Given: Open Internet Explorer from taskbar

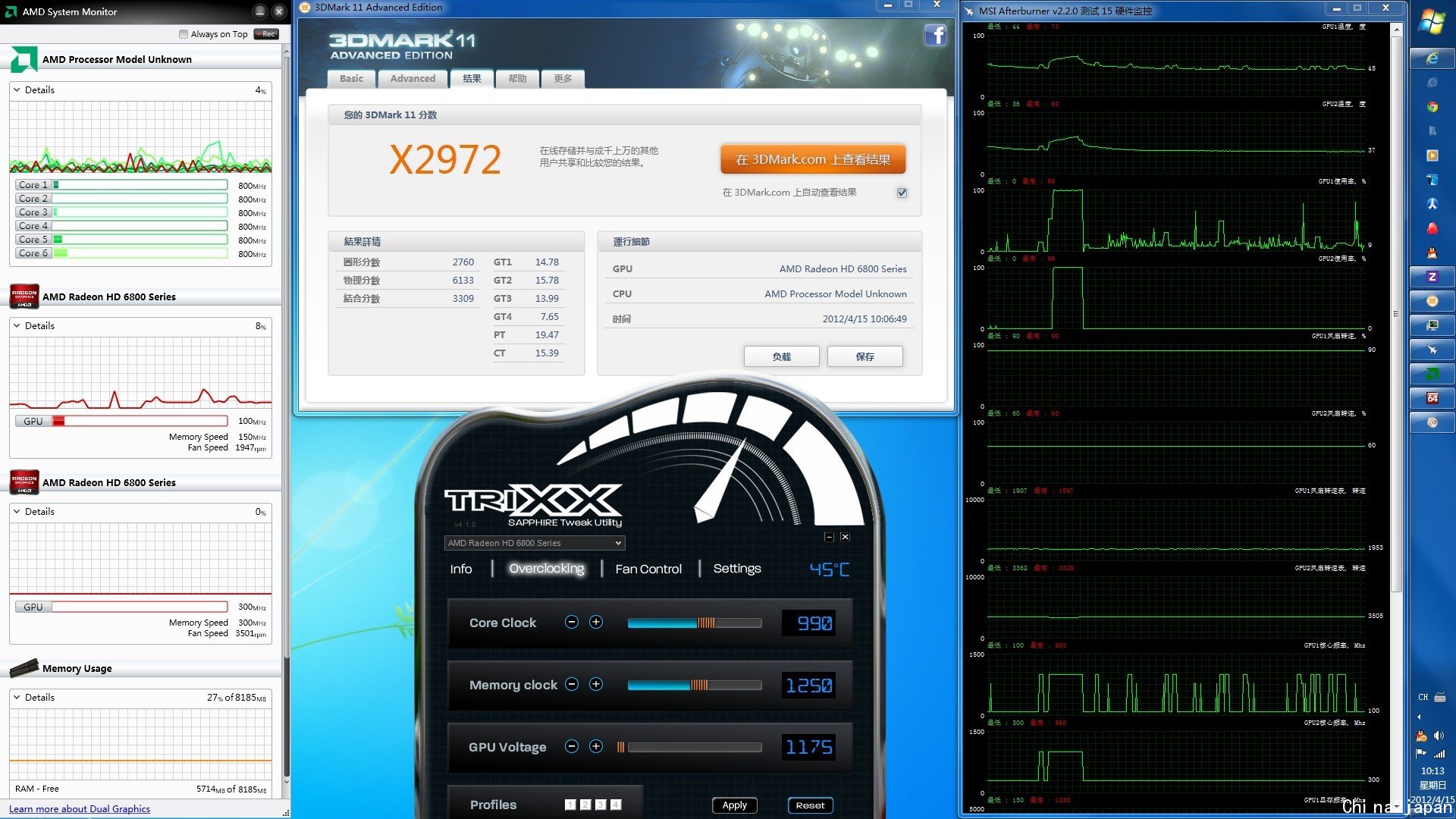Looking at the screenshot, I should click(x=1432, y=58).
